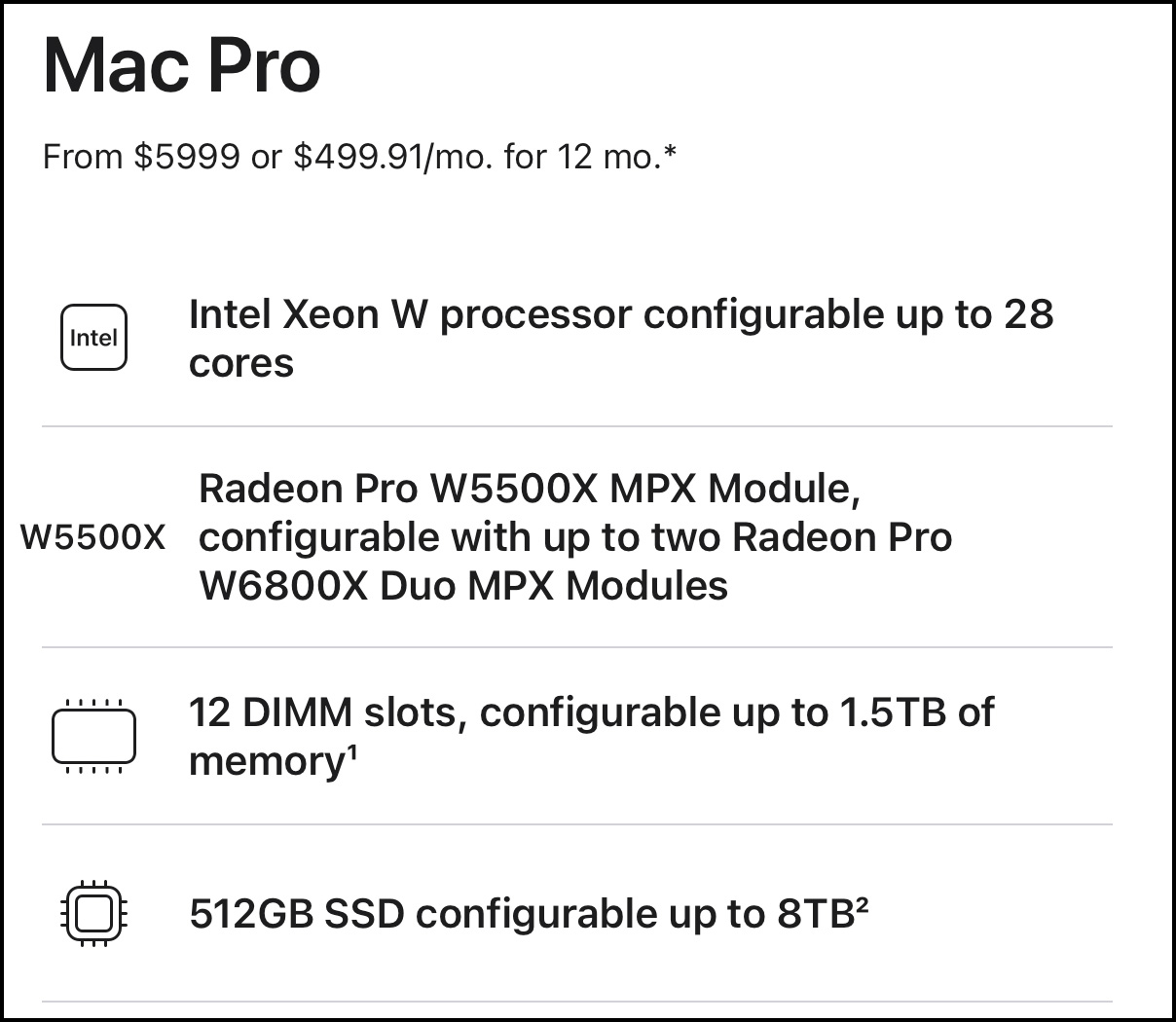Select the From $5999 pricing text

(x=141, y=156)
